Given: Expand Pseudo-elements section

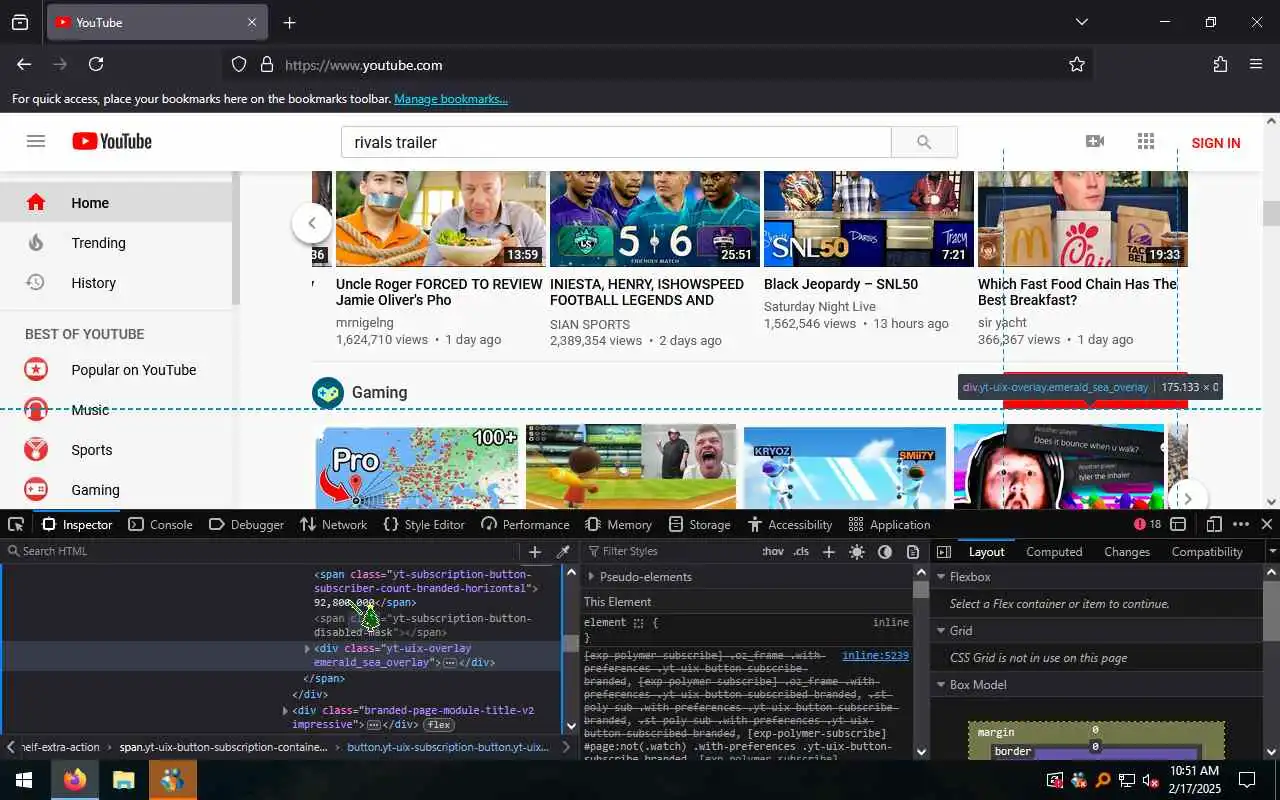Looking at the screenshot, I should point(591,577).
